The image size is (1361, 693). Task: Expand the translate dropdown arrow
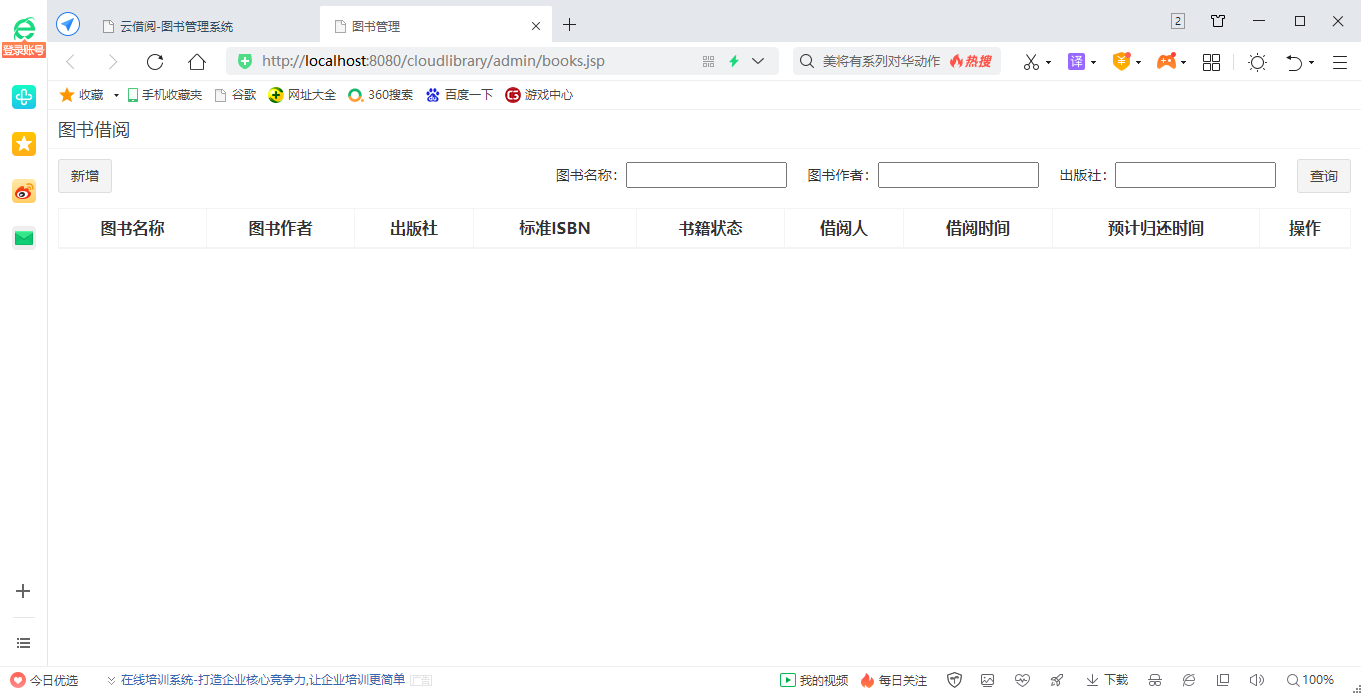click(x=1093, y=62)
